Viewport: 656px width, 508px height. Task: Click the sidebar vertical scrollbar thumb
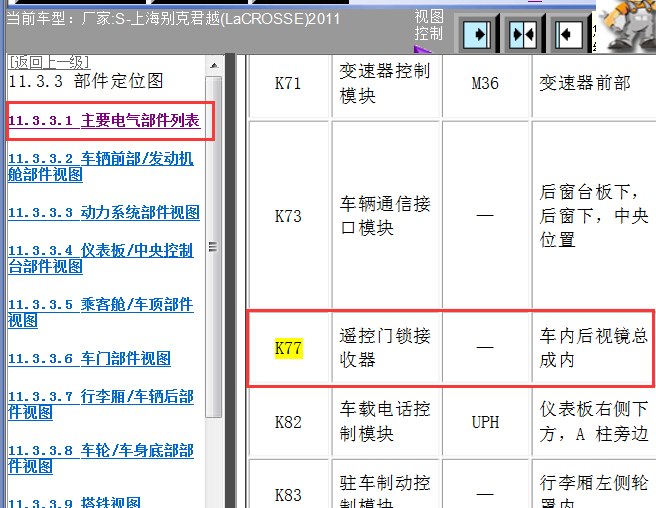(x=213, y=246)
